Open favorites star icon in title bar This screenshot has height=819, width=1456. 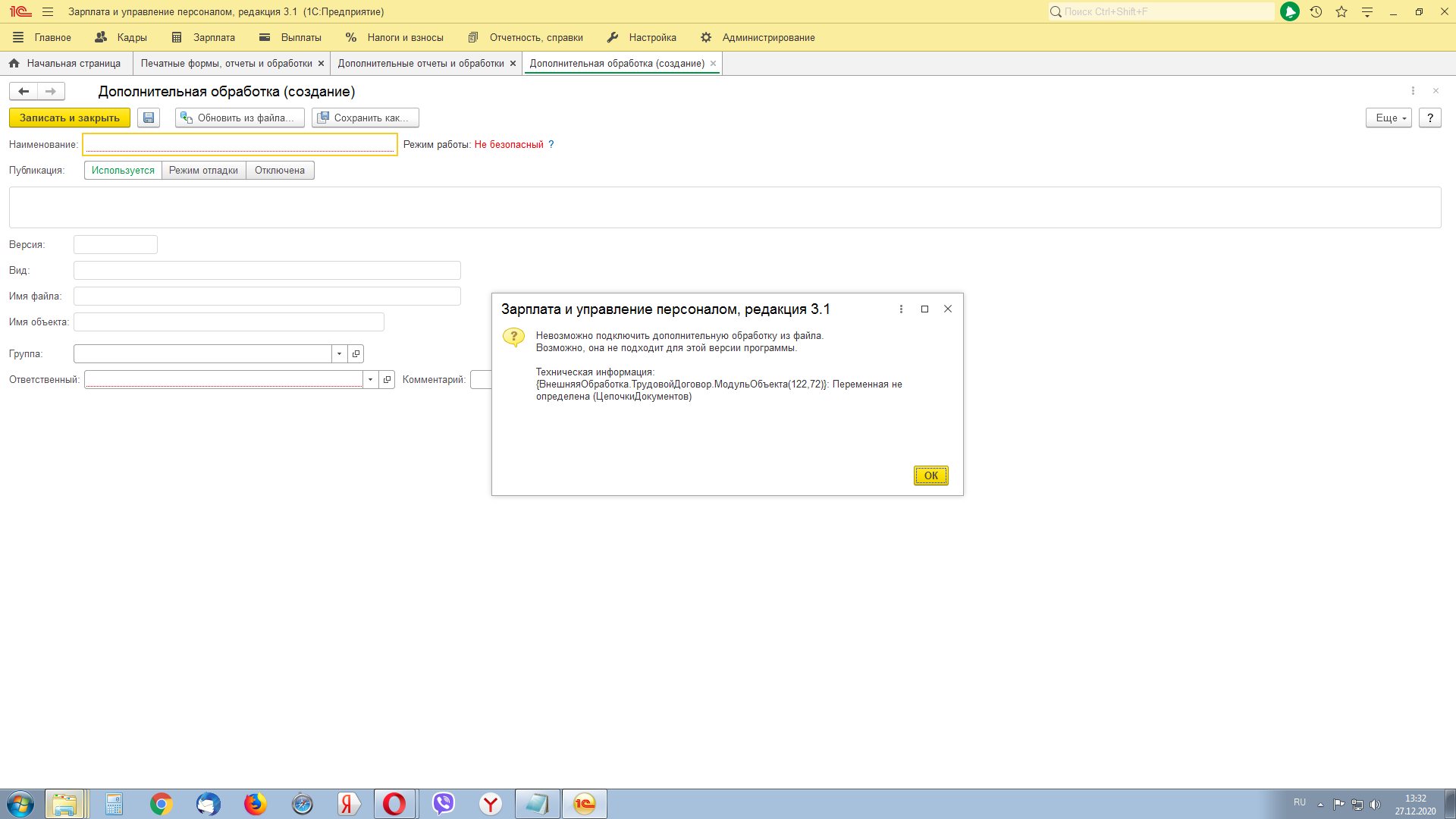pos(1341,11)
